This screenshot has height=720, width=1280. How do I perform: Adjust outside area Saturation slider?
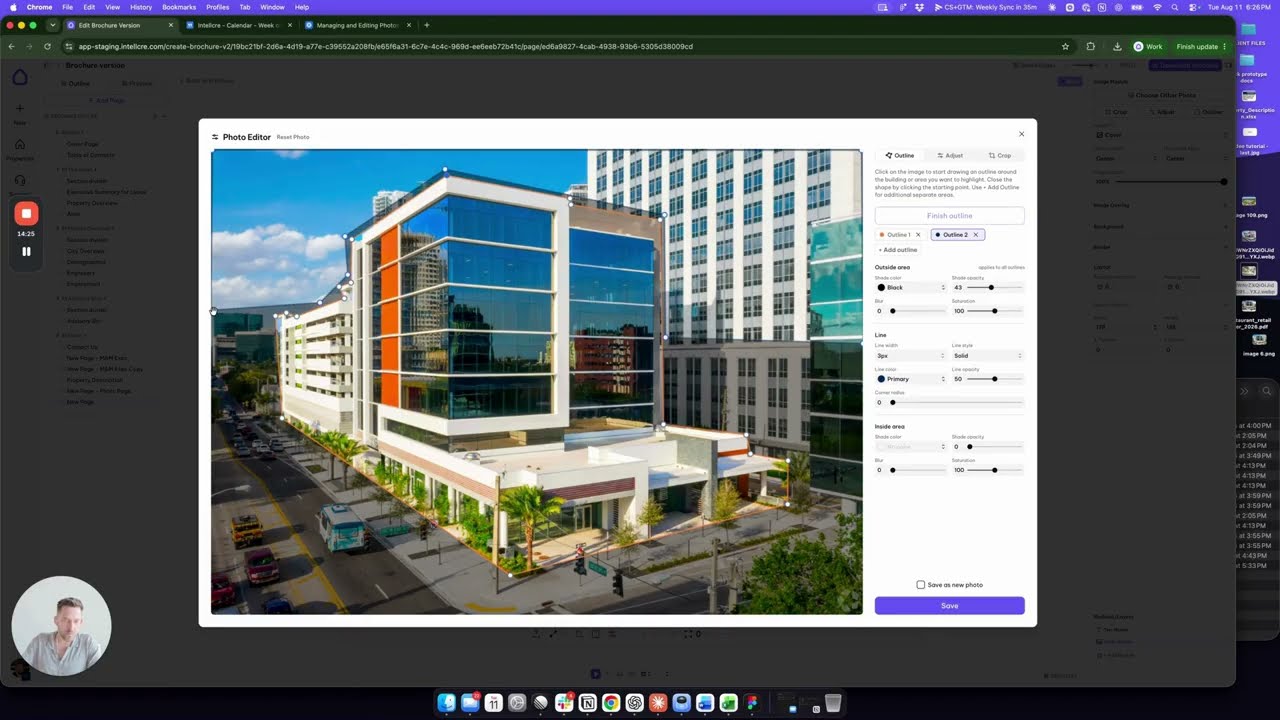click(x=995, y=311)
